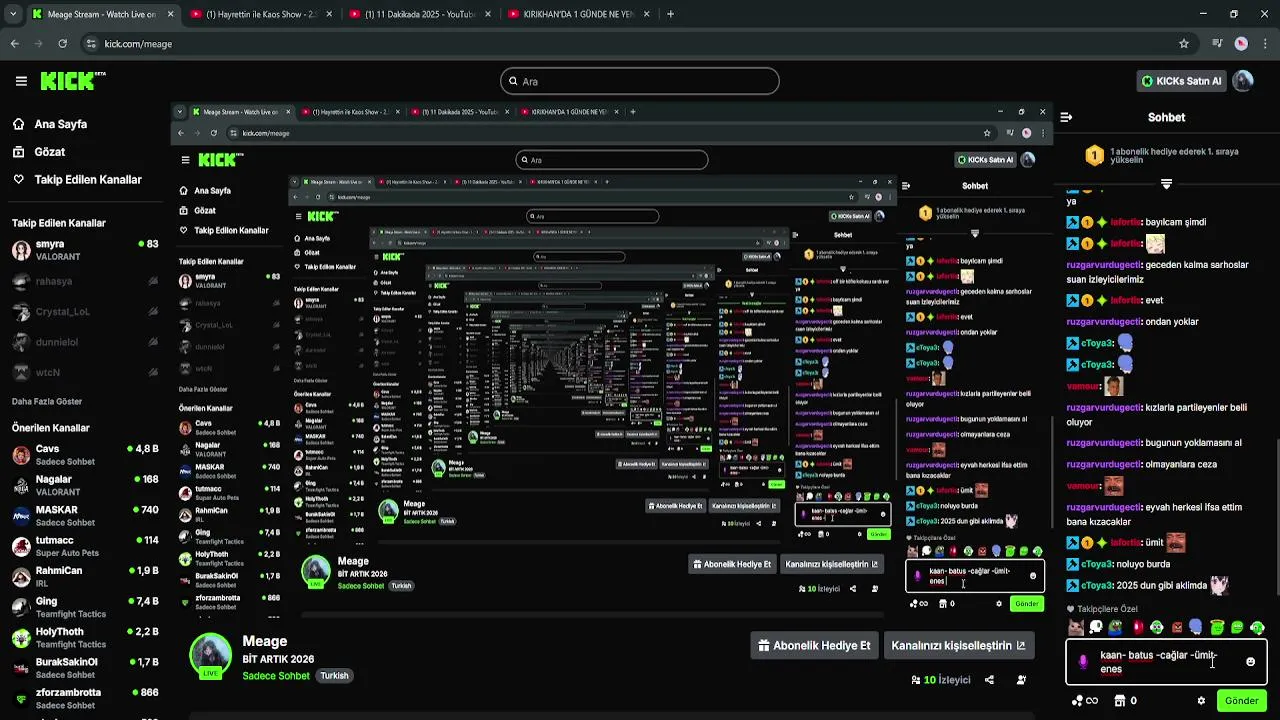Open the tab search dropdown arrow
Image resolution: width=1280 pixels, height=720 pixels.
(x=12, y=14)
